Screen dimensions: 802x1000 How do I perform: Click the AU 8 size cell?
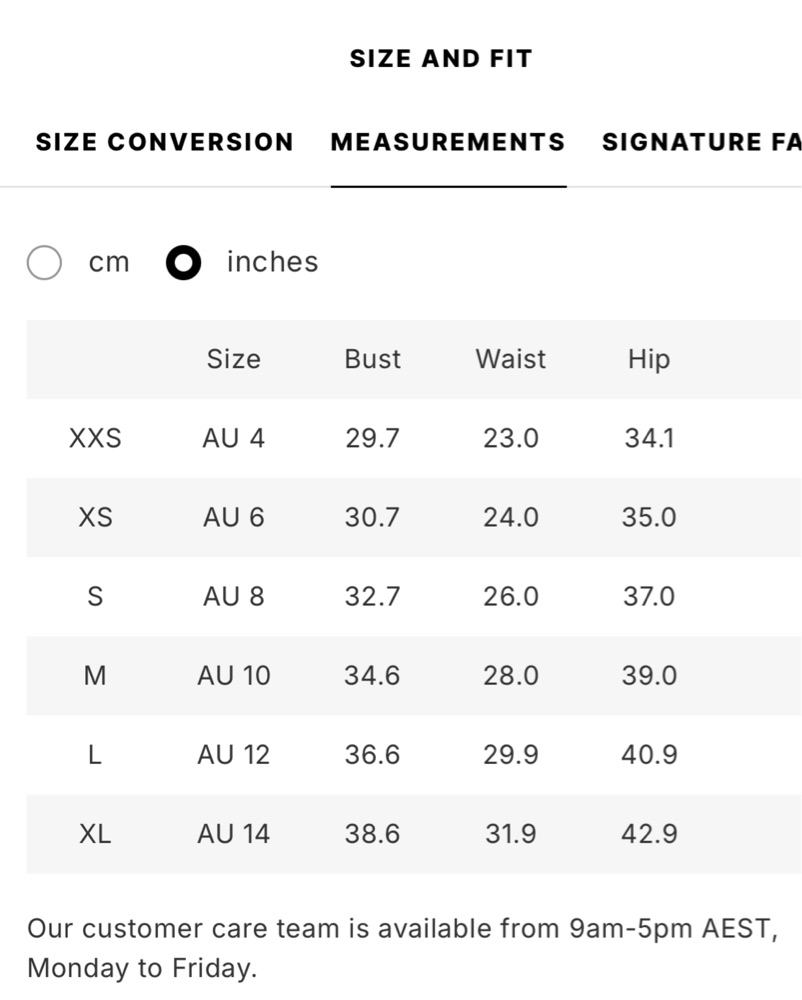coord(233,596)
